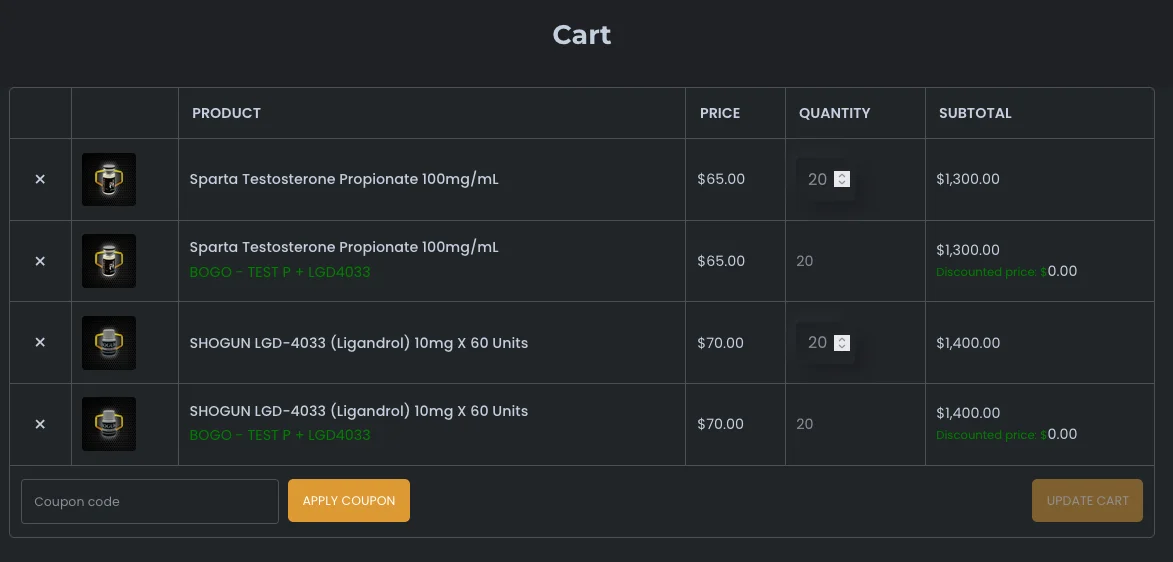The height and width of the screenshot is (562, 1173).
Task: Open the BOGO Sparta Testosterone product thumbnail
Action: click(x=109, y=261)
